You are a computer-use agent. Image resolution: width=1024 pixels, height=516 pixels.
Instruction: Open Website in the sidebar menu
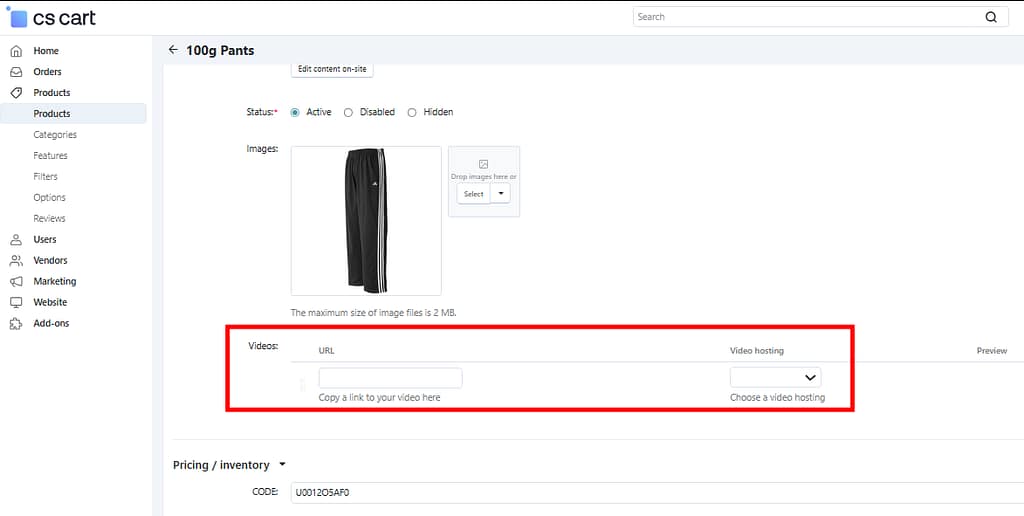50,302
